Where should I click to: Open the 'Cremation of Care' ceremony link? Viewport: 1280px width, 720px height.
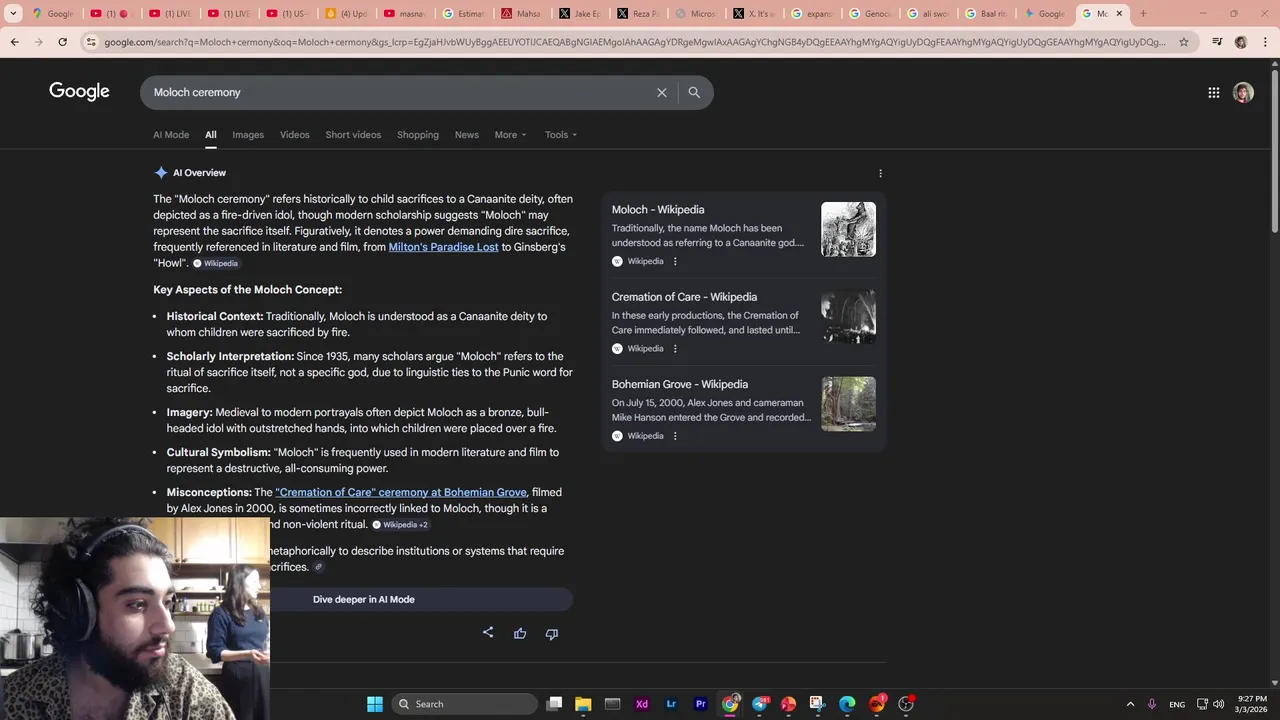(401, 492)
